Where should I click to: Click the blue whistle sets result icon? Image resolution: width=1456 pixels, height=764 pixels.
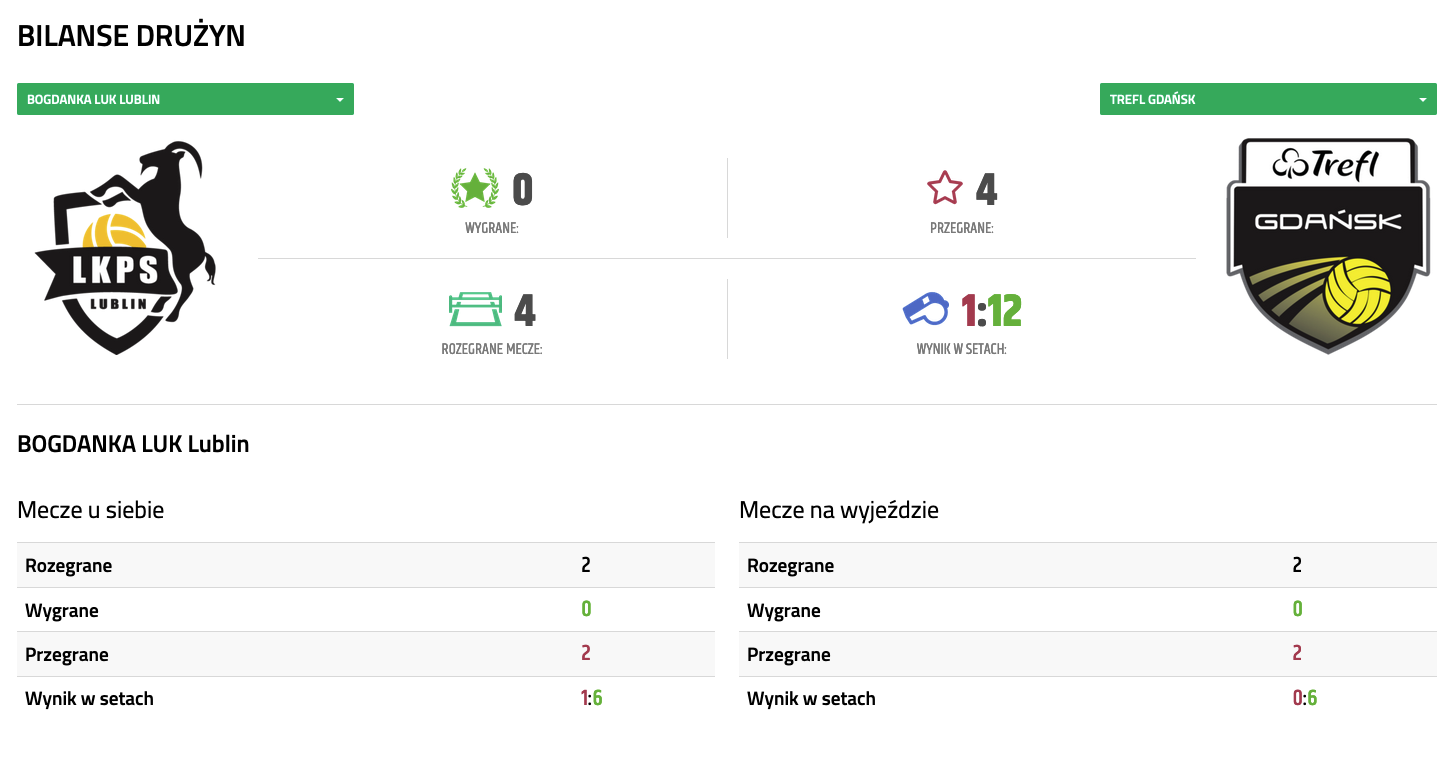click(x=925, y=309)
